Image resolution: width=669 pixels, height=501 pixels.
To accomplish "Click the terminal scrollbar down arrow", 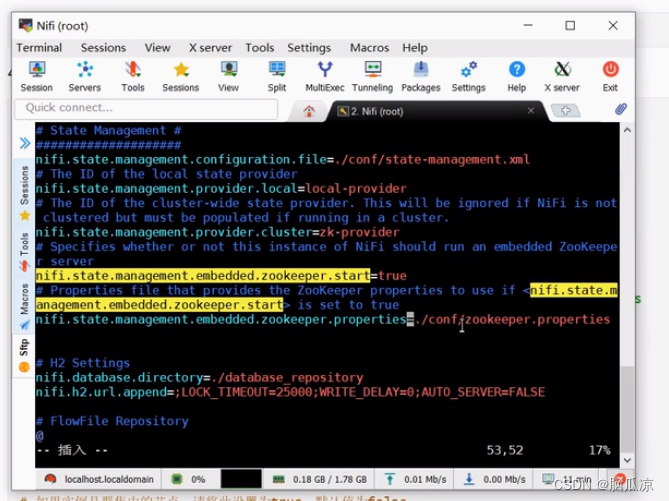I will coord(627,460).
